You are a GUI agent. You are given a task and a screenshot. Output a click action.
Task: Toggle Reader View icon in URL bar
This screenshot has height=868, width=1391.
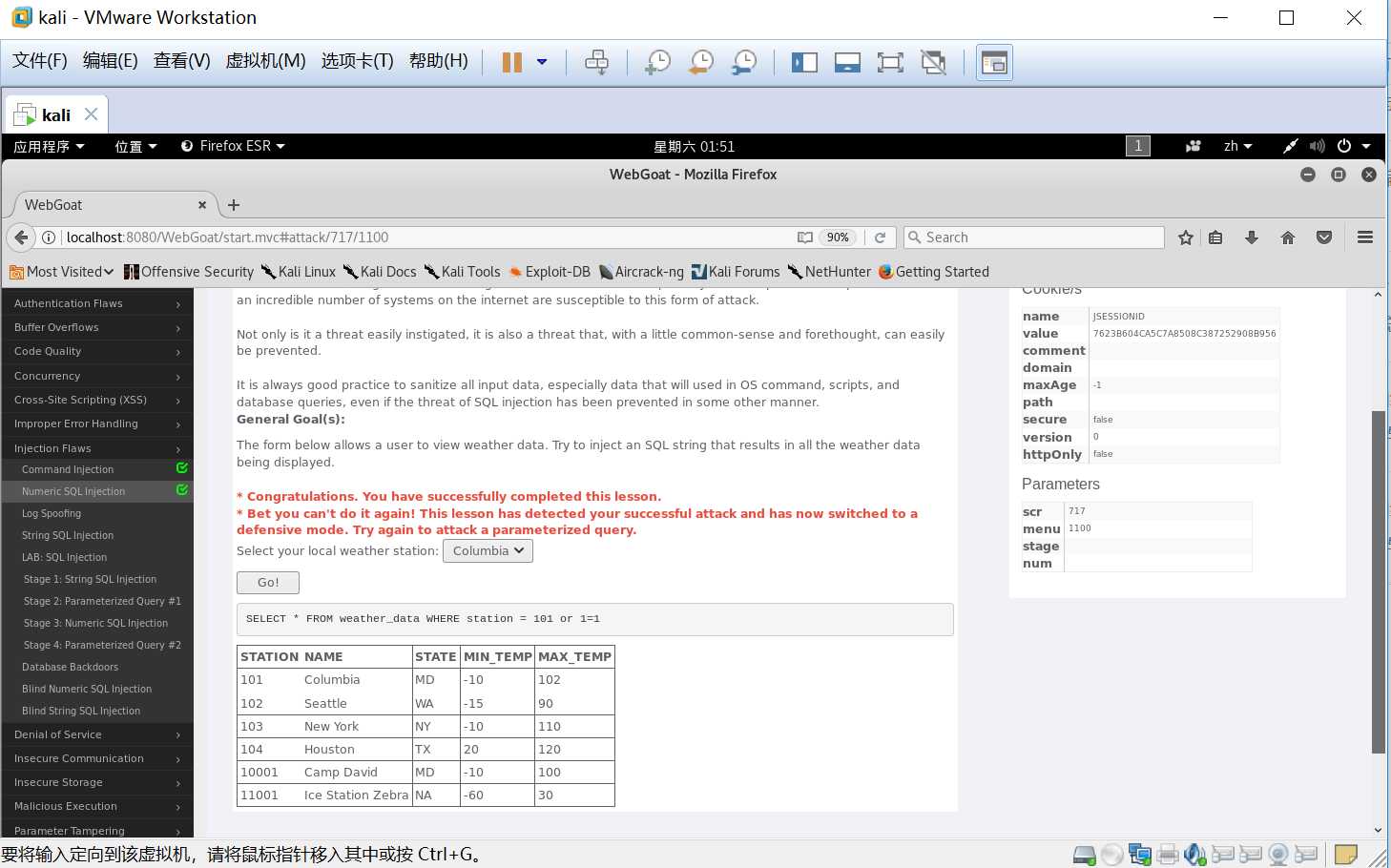(805, 238)
